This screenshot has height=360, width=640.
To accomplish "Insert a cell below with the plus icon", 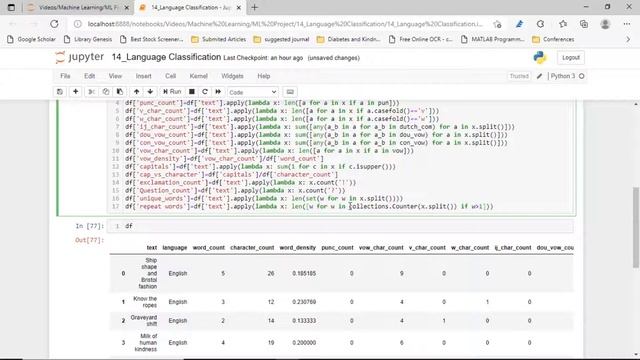I will coord(76,92).
